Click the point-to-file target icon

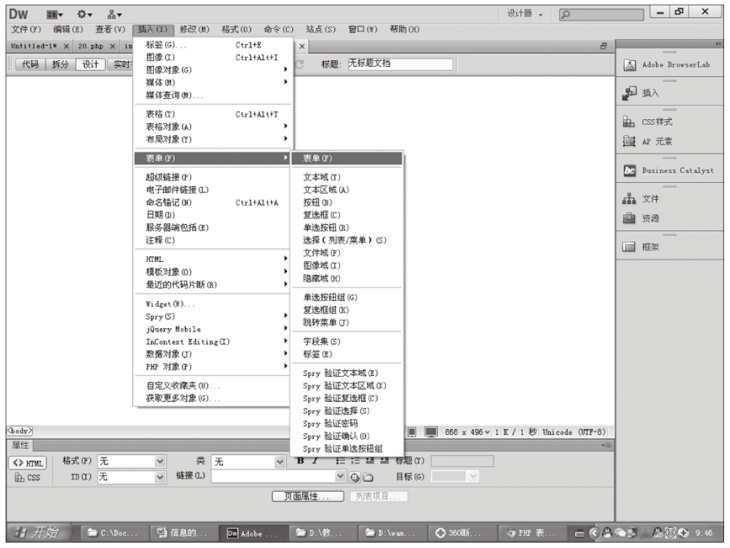click(x=355, y=477)
